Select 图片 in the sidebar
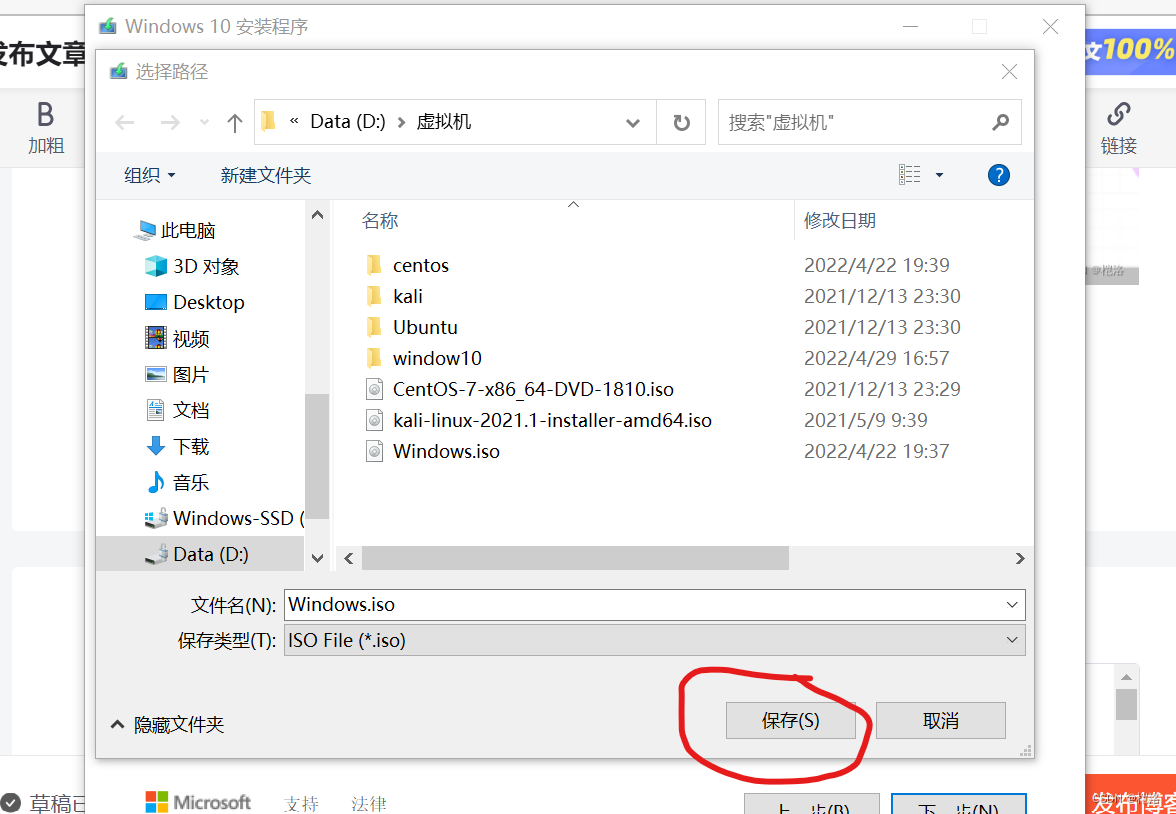 [x=177, y=374]
